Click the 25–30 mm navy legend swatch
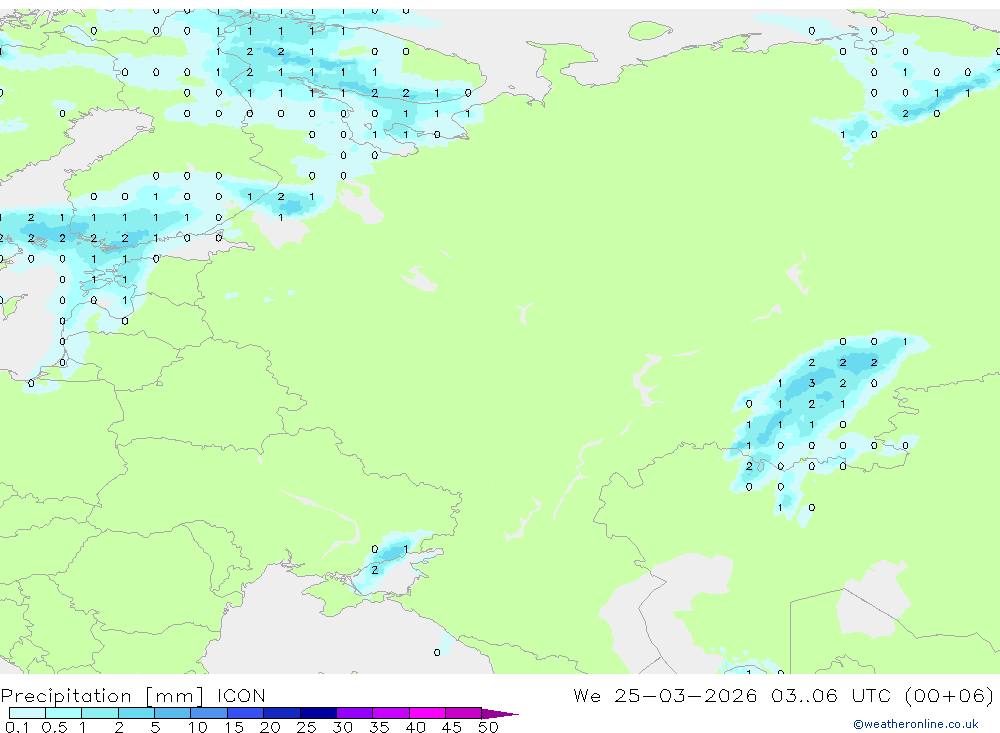Screen dimensions: 1000x733 click(318, 713)
